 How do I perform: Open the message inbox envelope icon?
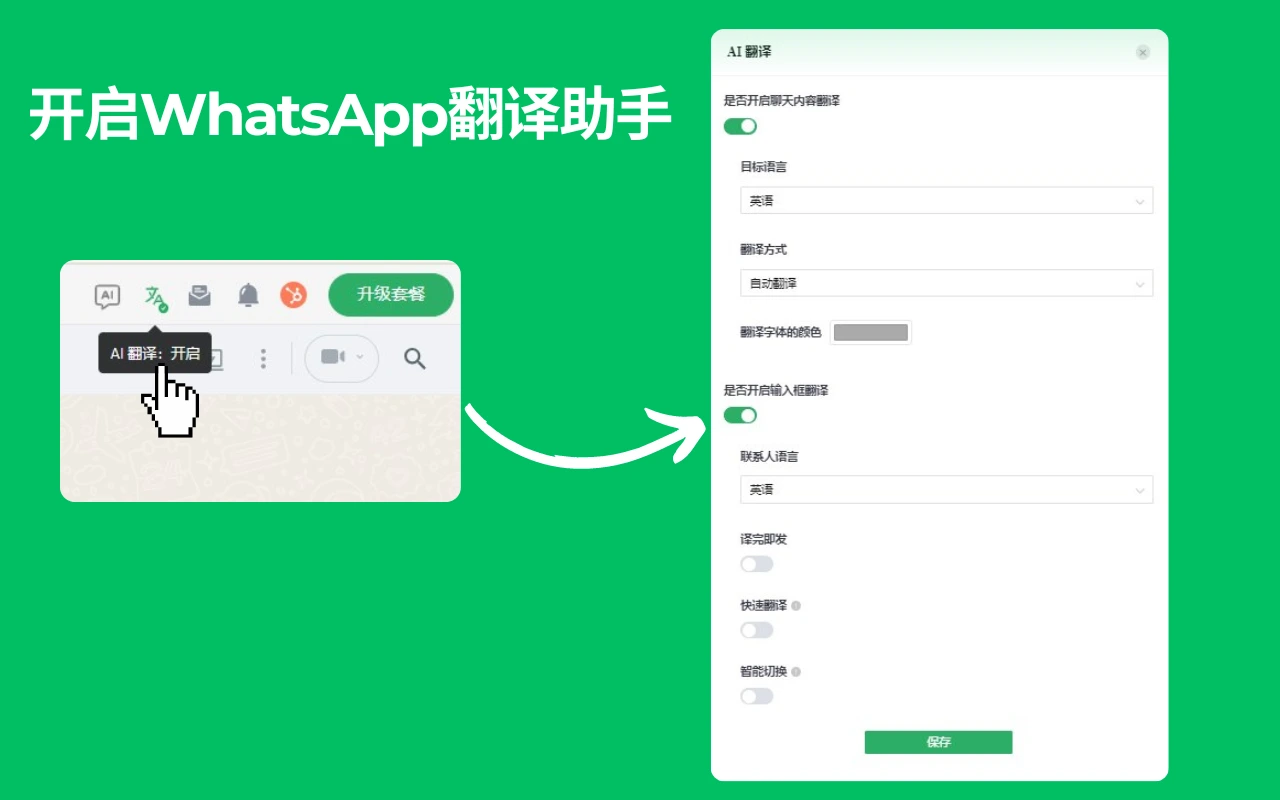coord(199,295)
